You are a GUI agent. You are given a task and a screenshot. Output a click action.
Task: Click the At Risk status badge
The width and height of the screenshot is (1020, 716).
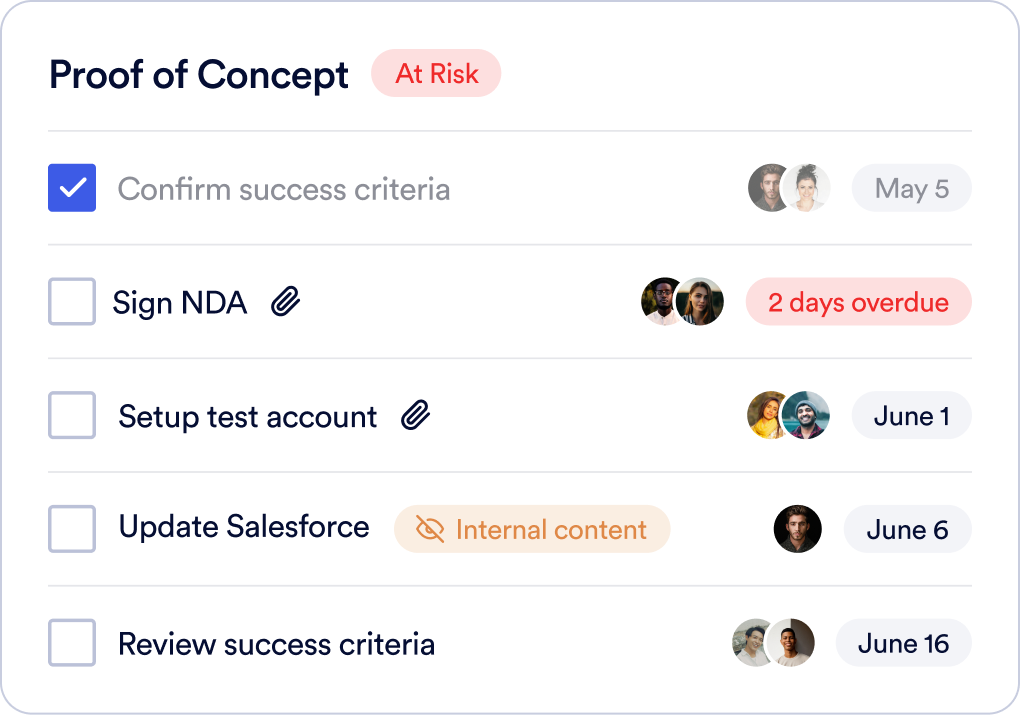[x=436, y=74]
